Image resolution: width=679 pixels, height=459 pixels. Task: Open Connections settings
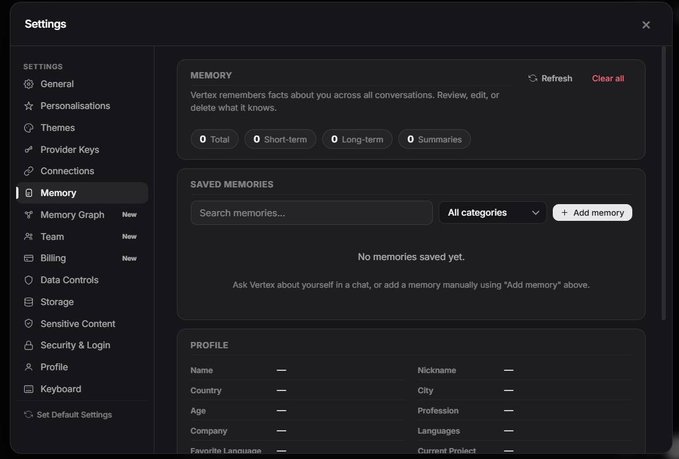[x=82, y=171]
